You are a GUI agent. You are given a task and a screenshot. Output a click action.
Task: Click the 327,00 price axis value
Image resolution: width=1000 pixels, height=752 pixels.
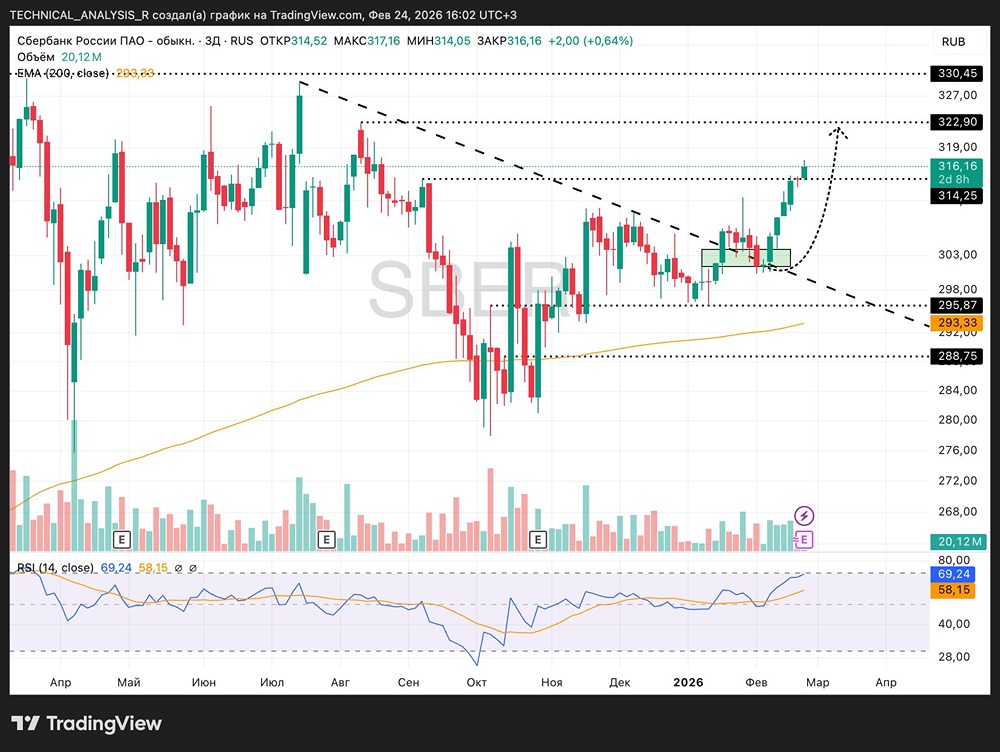point(957,95)
